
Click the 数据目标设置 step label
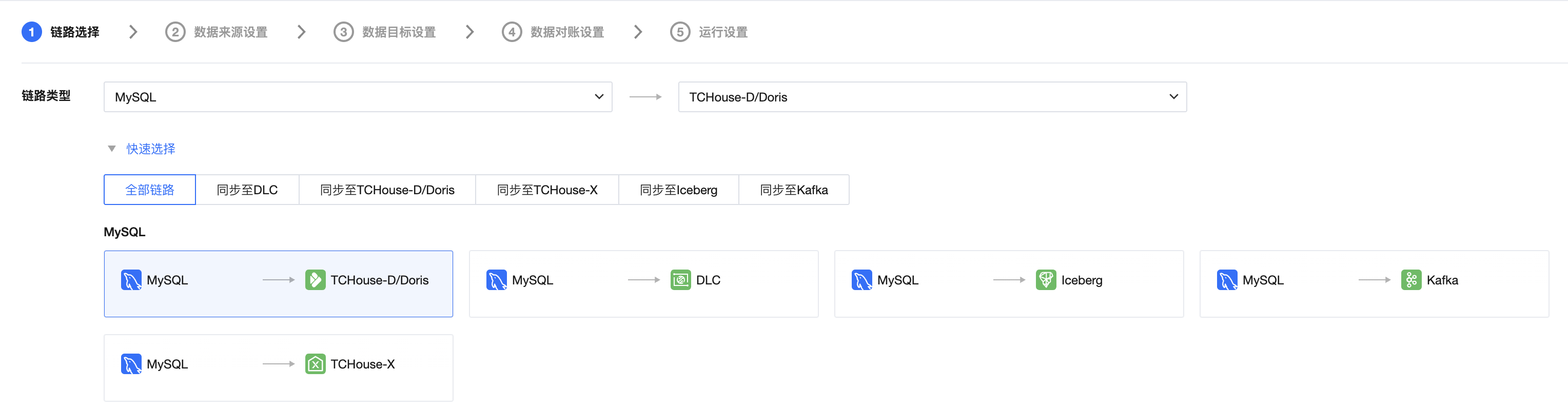click(399, 32)
